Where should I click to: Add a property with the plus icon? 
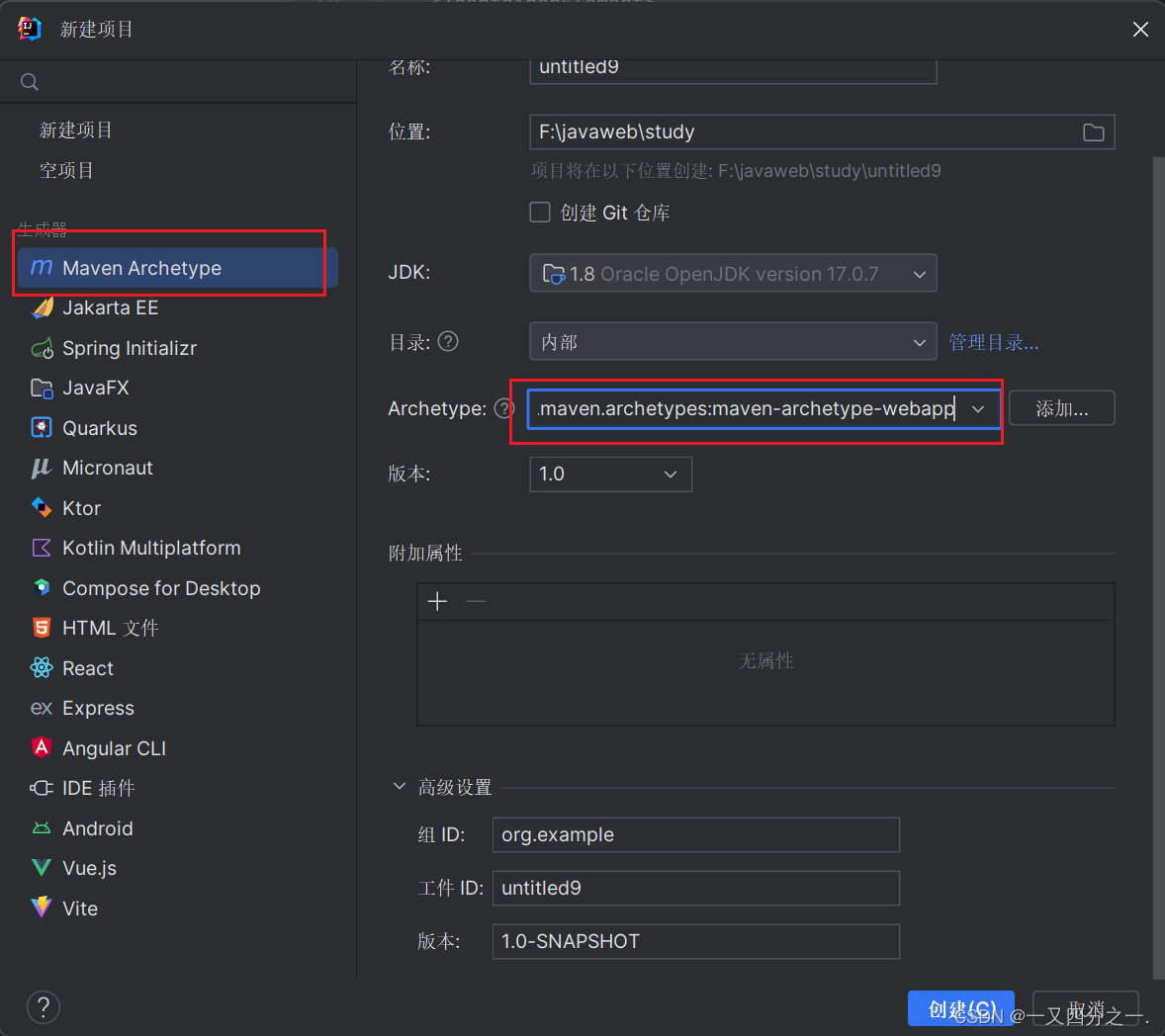tap(438, 602)
